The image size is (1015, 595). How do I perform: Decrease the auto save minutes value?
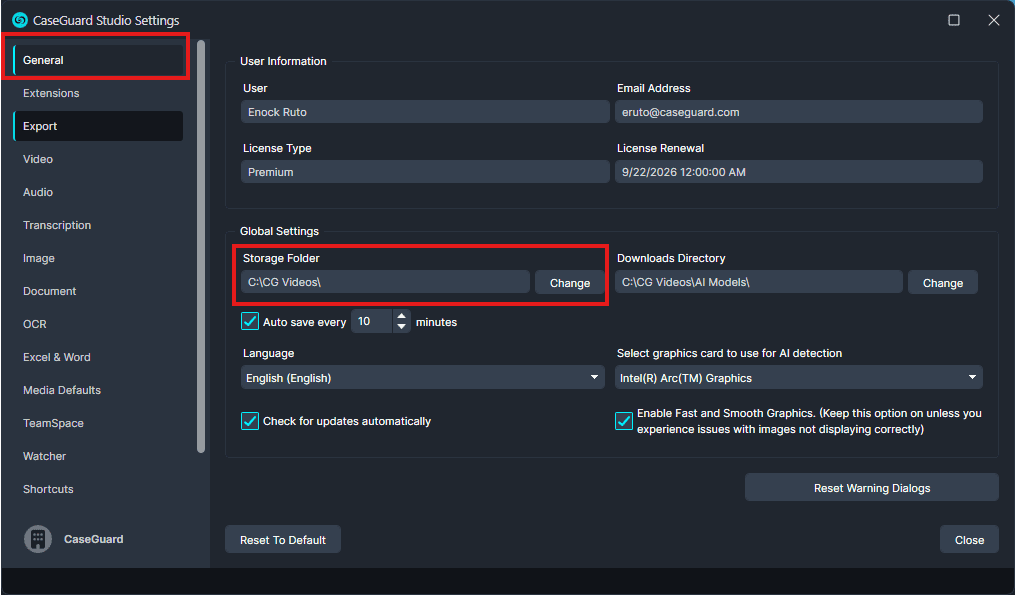point(402,327)
